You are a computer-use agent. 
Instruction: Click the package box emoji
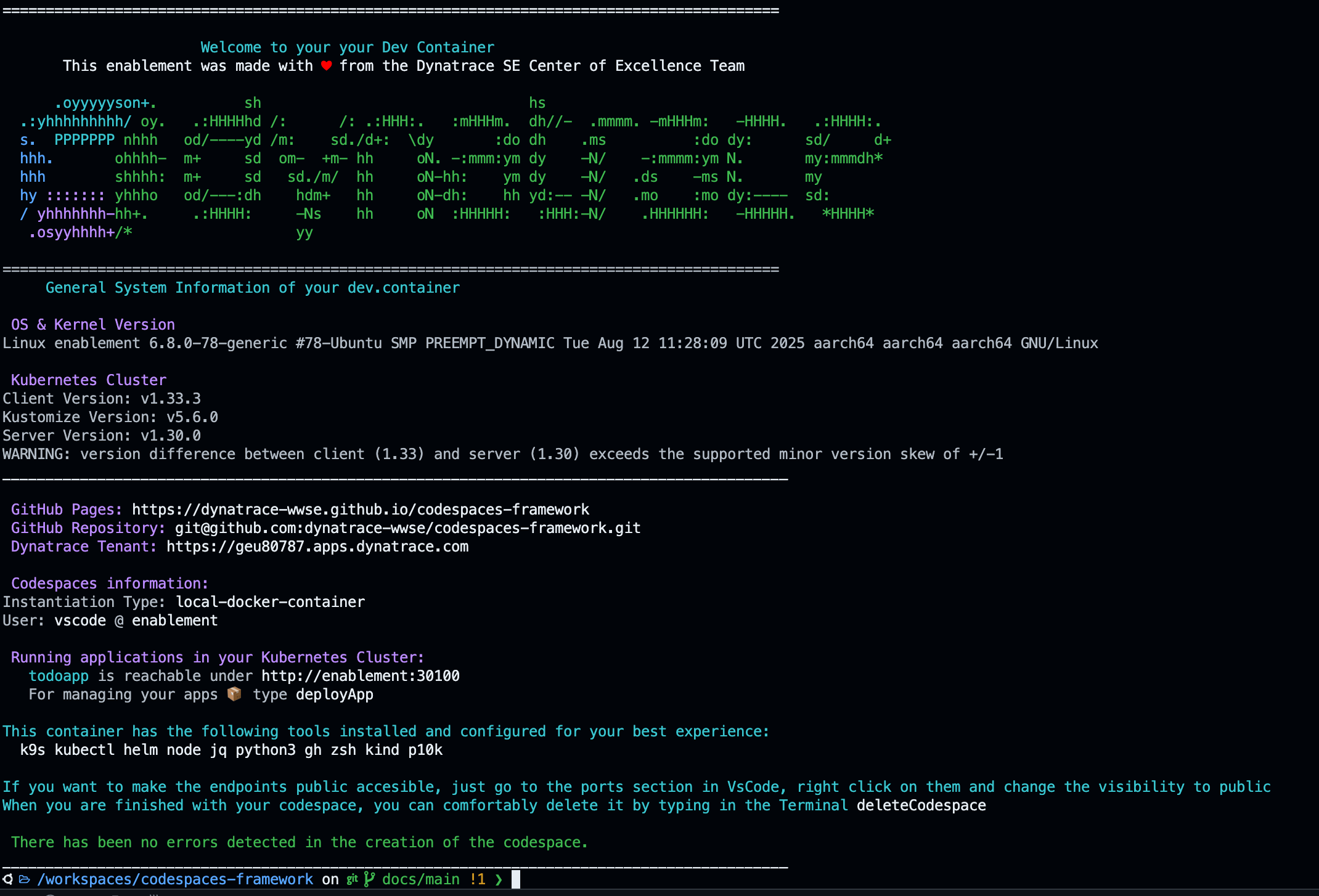pos(234,694)
